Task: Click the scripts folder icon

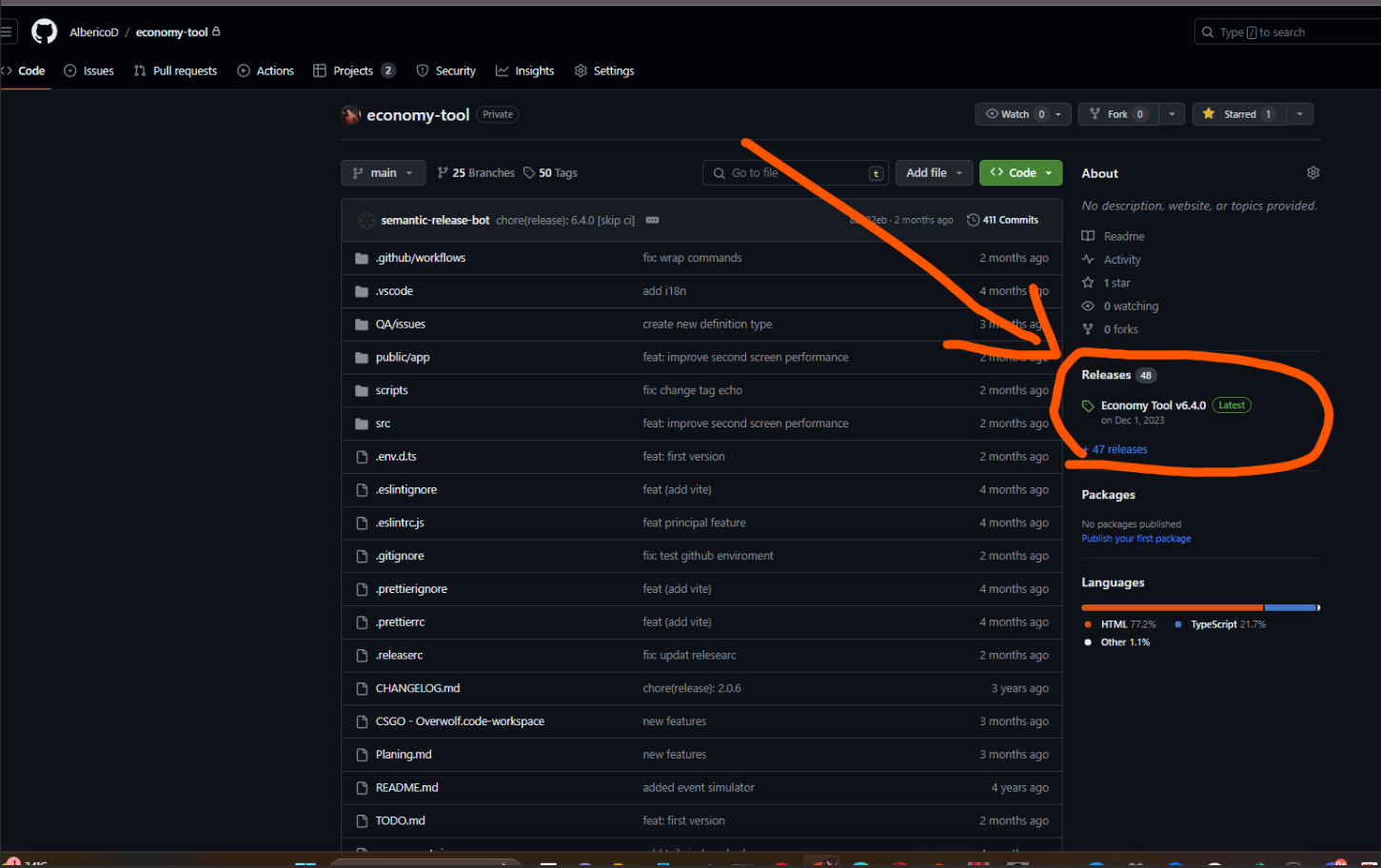Action: tap(362, 390)
